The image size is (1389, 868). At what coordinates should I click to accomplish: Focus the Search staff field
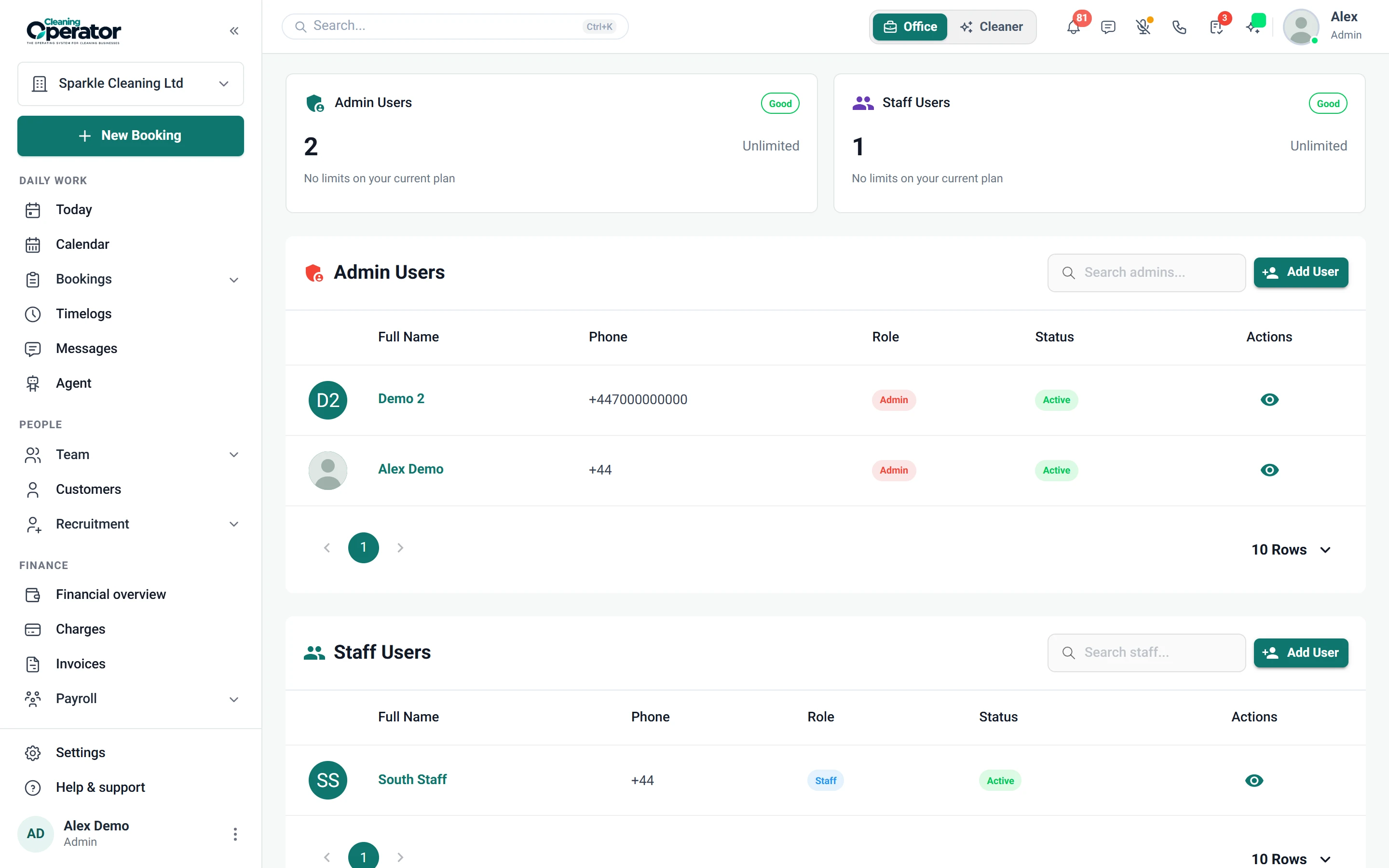1146,653
